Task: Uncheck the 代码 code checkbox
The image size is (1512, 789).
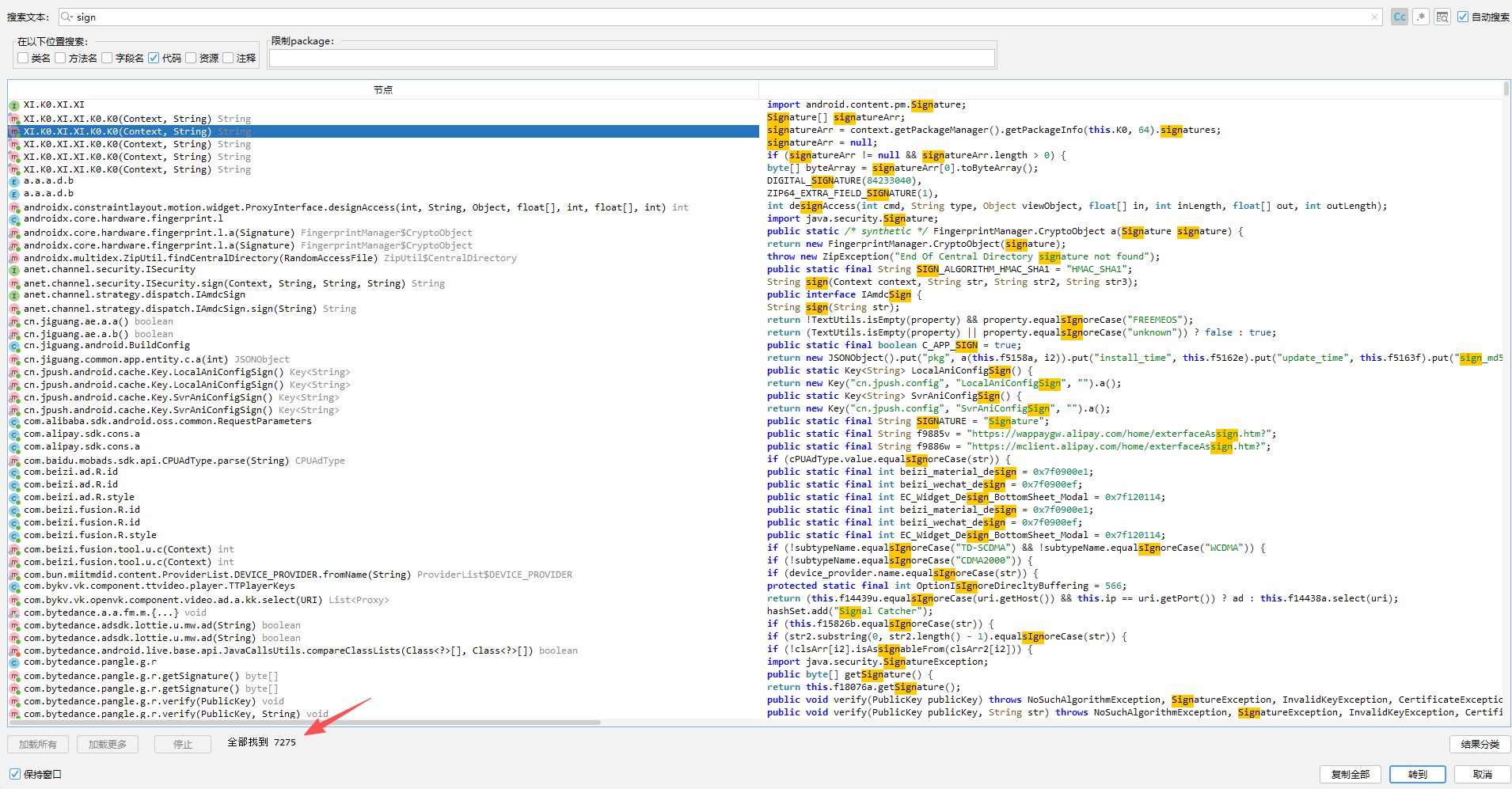Action: tap(154, 58)
